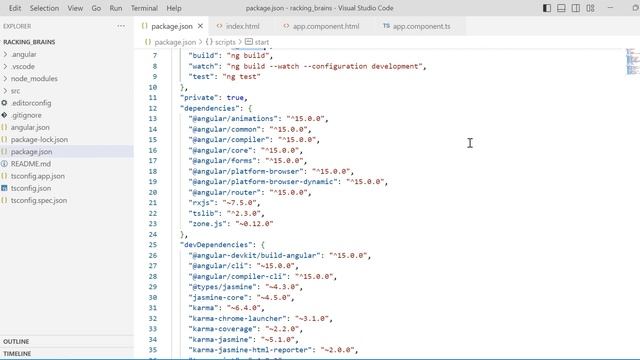Click line number 12 in gutter
Viewport: 640px width, 360px height.
[153, 108]
